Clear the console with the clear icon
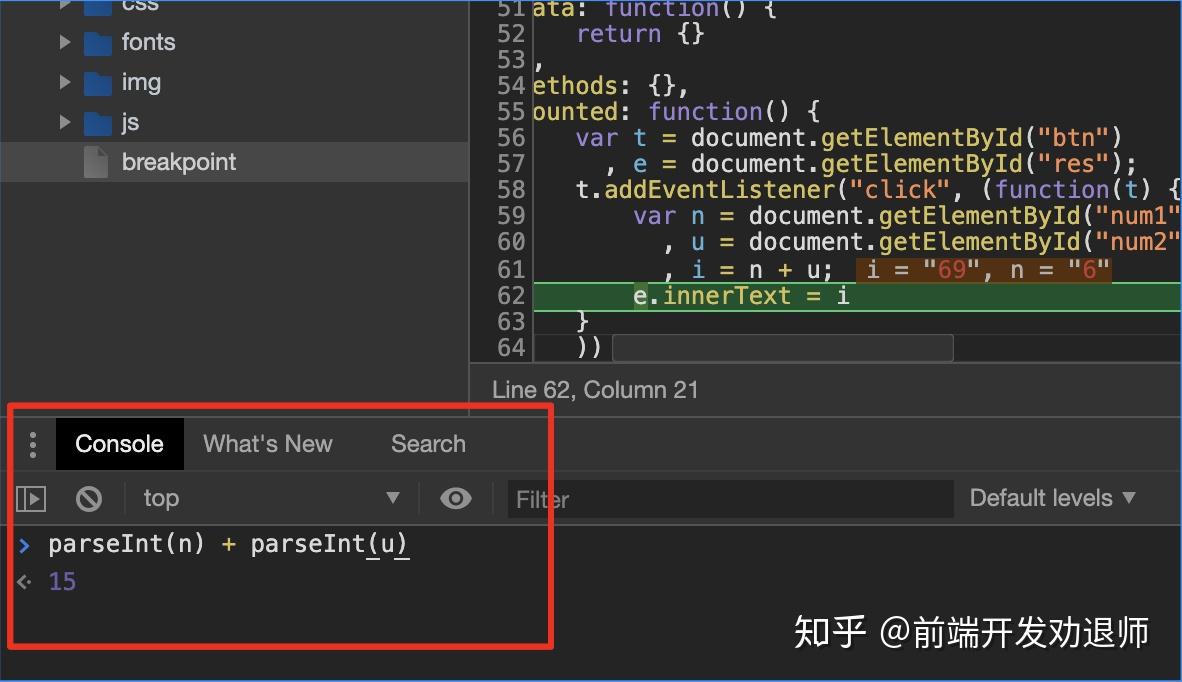Viewport: 1182px width, 682px height. pyautogui.click(x=89, y=498)
